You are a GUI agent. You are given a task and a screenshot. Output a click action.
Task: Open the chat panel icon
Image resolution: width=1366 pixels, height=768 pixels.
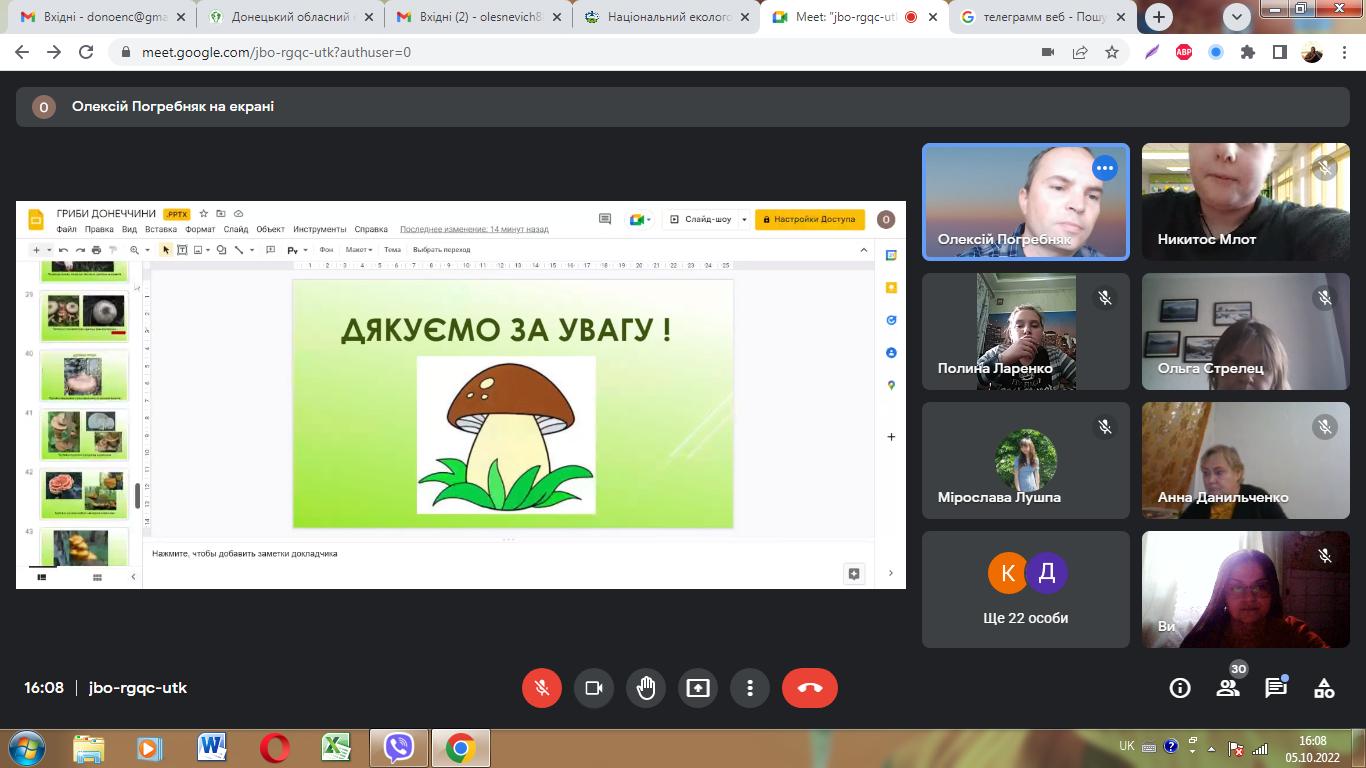pos(1276,688)
